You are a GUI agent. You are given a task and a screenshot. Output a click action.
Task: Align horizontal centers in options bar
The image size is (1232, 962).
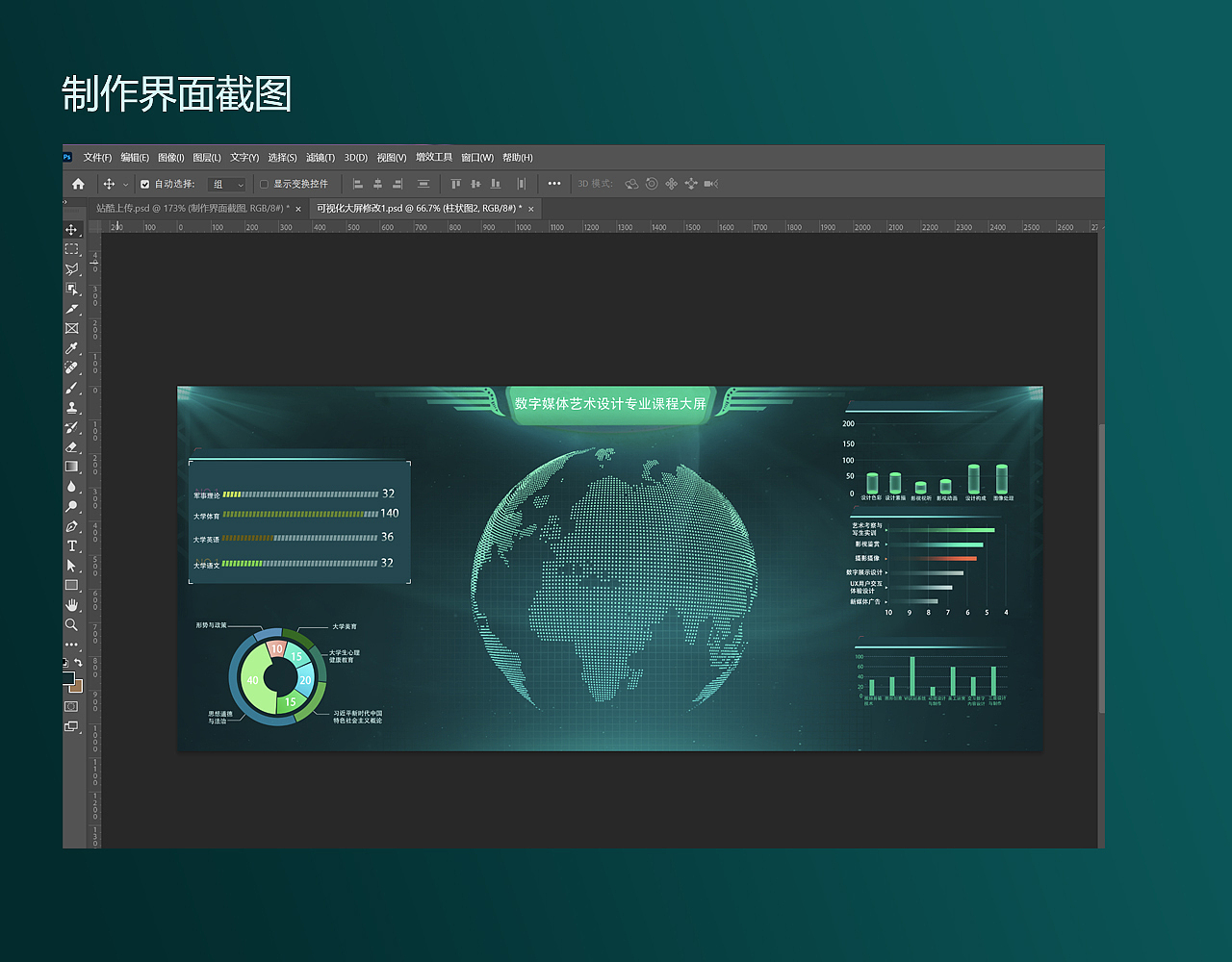(377, 184)
